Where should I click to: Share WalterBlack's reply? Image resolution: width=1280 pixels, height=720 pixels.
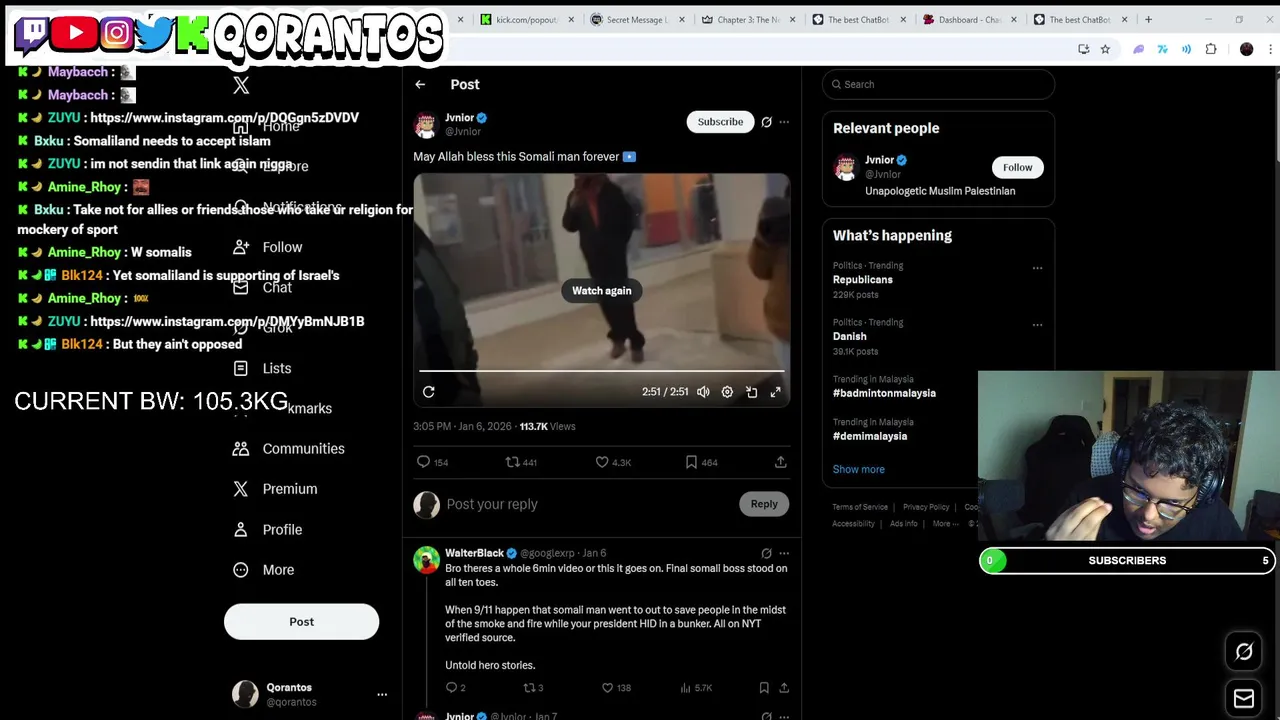coord(784,688)
